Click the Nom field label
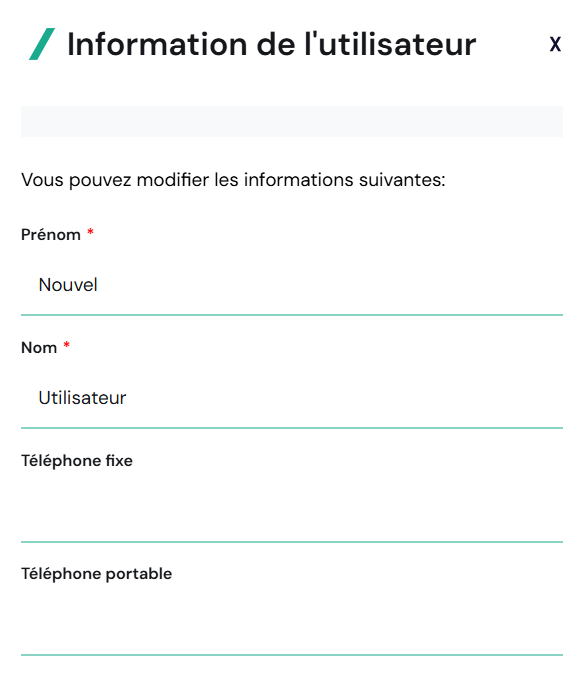 (x=39, y=348)
